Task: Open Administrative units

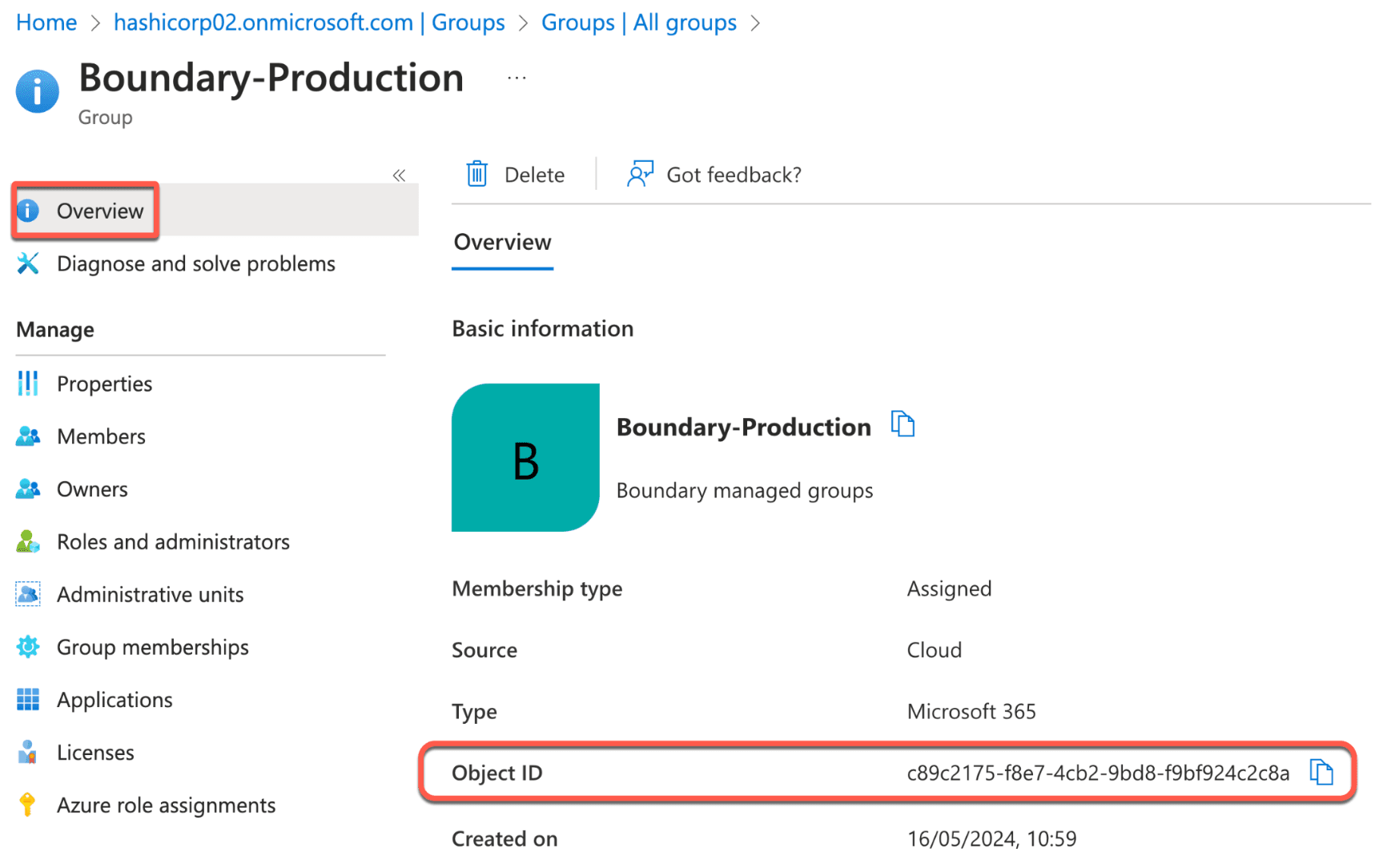Action: coord(150,595)
